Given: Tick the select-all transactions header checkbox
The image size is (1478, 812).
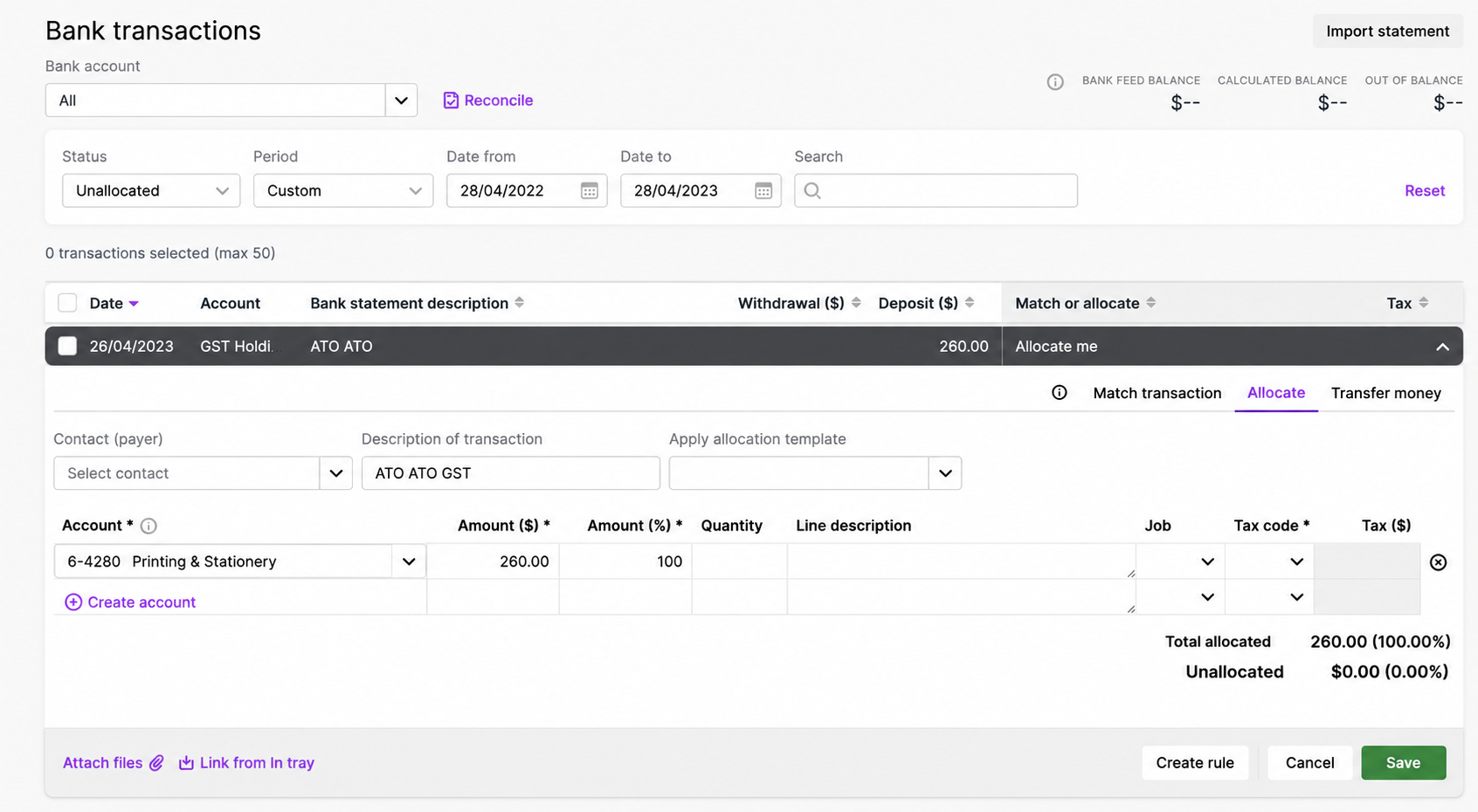Looking at the screenshot, I should 67,303.
